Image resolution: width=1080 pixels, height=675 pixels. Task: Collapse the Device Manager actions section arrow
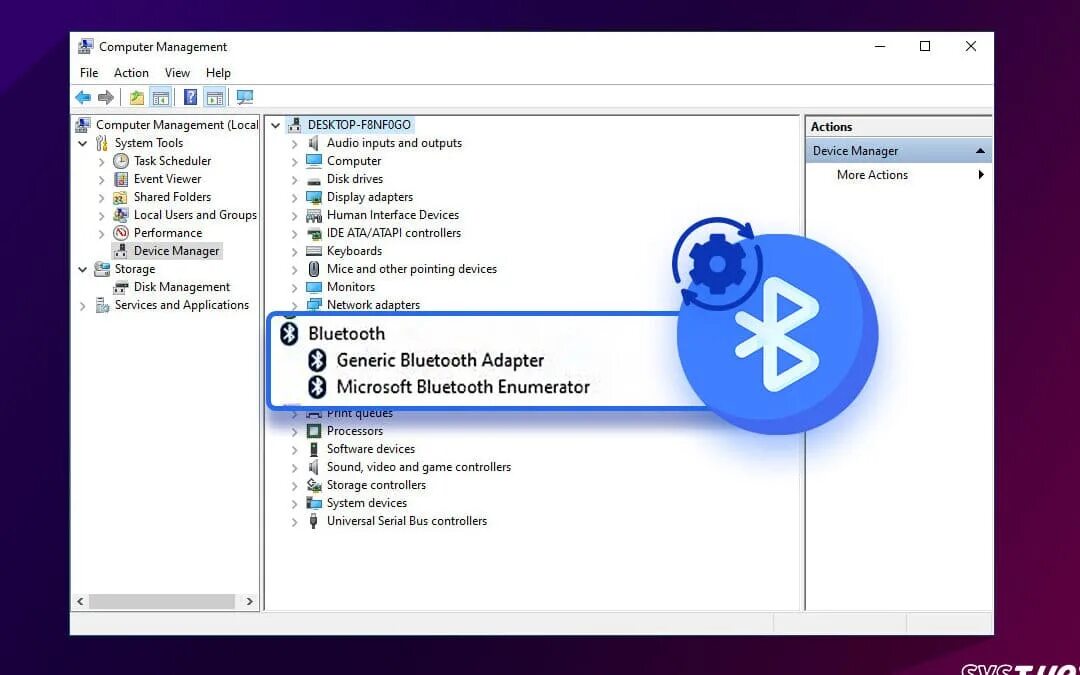pyautogui.click(x=980, y=151)
